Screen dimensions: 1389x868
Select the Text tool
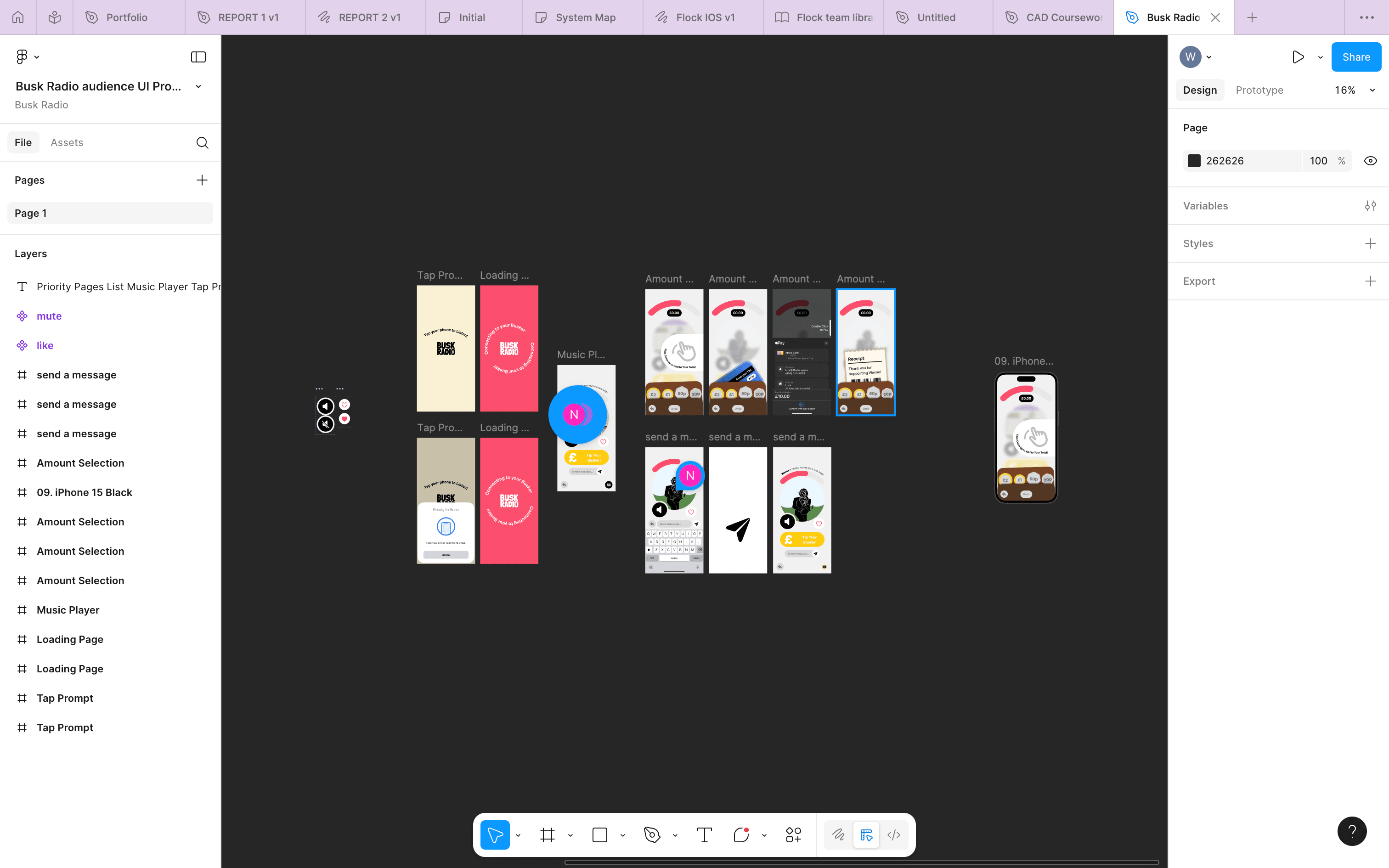tap(704, 835)
